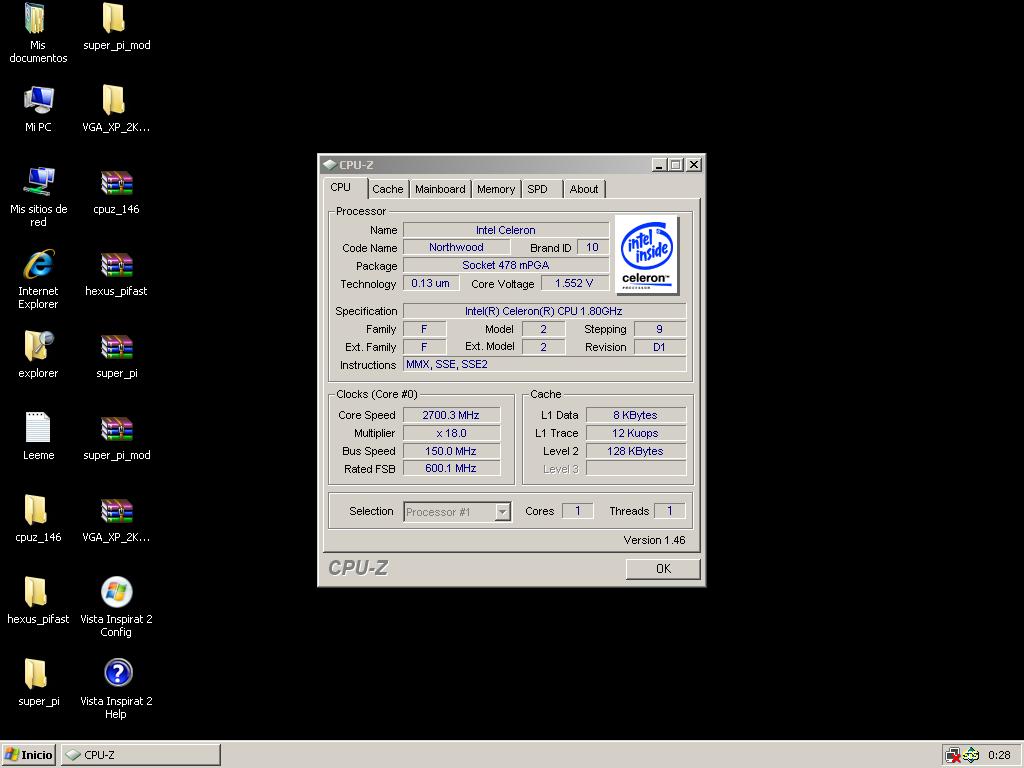The image size is (1024, 768).
Task: Open VGA_XP_2K RAR archive
Action: [116, 519]
